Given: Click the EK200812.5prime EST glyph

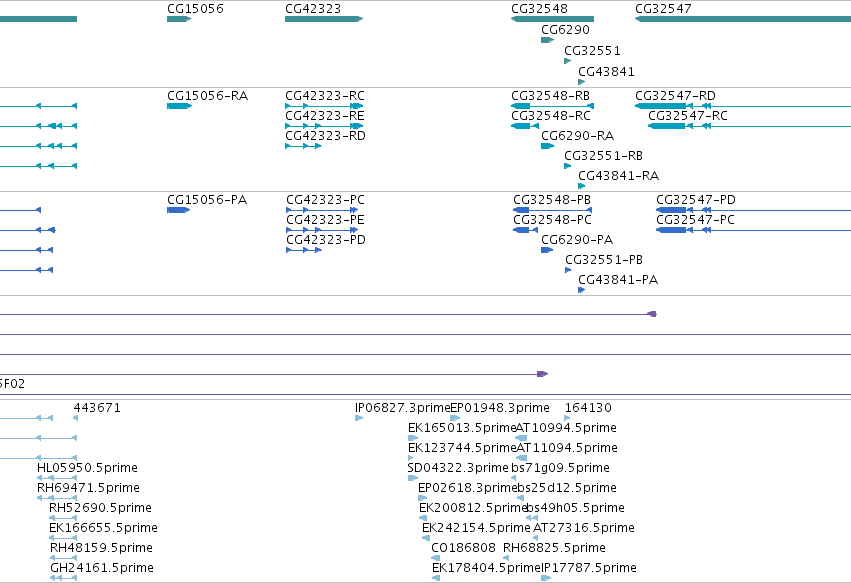Looking at the screenshot, I should point(423,518).
